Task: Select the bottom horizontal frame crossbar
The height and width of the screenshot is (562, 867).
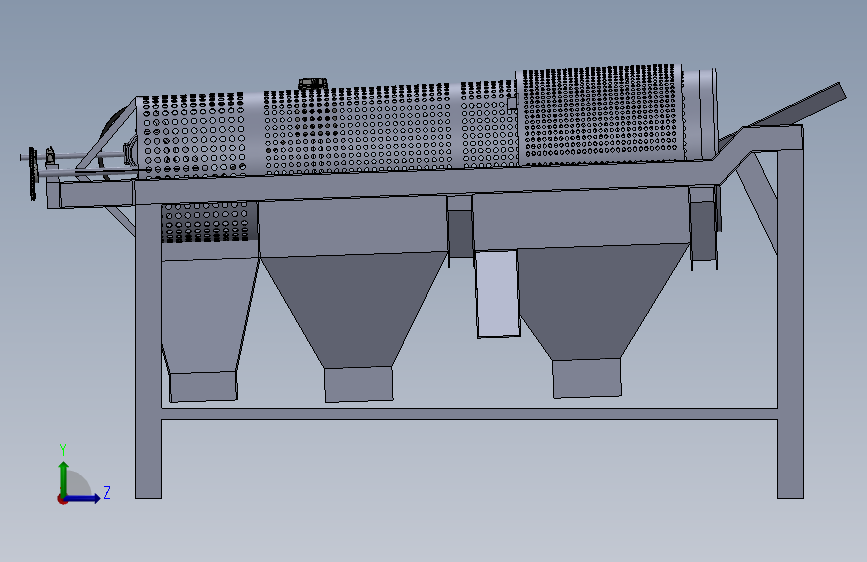Action: point(469,414)
